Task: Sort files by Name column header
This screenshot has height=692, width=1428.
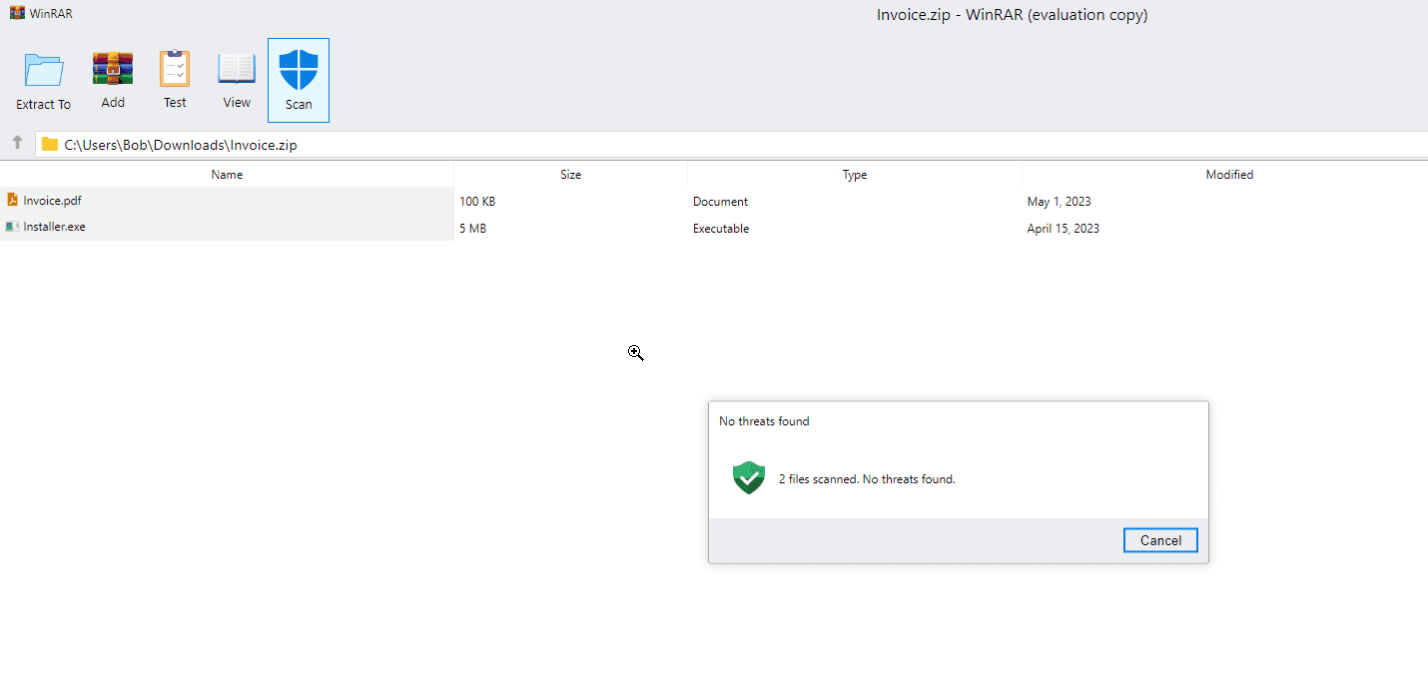Action: (x=227, y=174)
